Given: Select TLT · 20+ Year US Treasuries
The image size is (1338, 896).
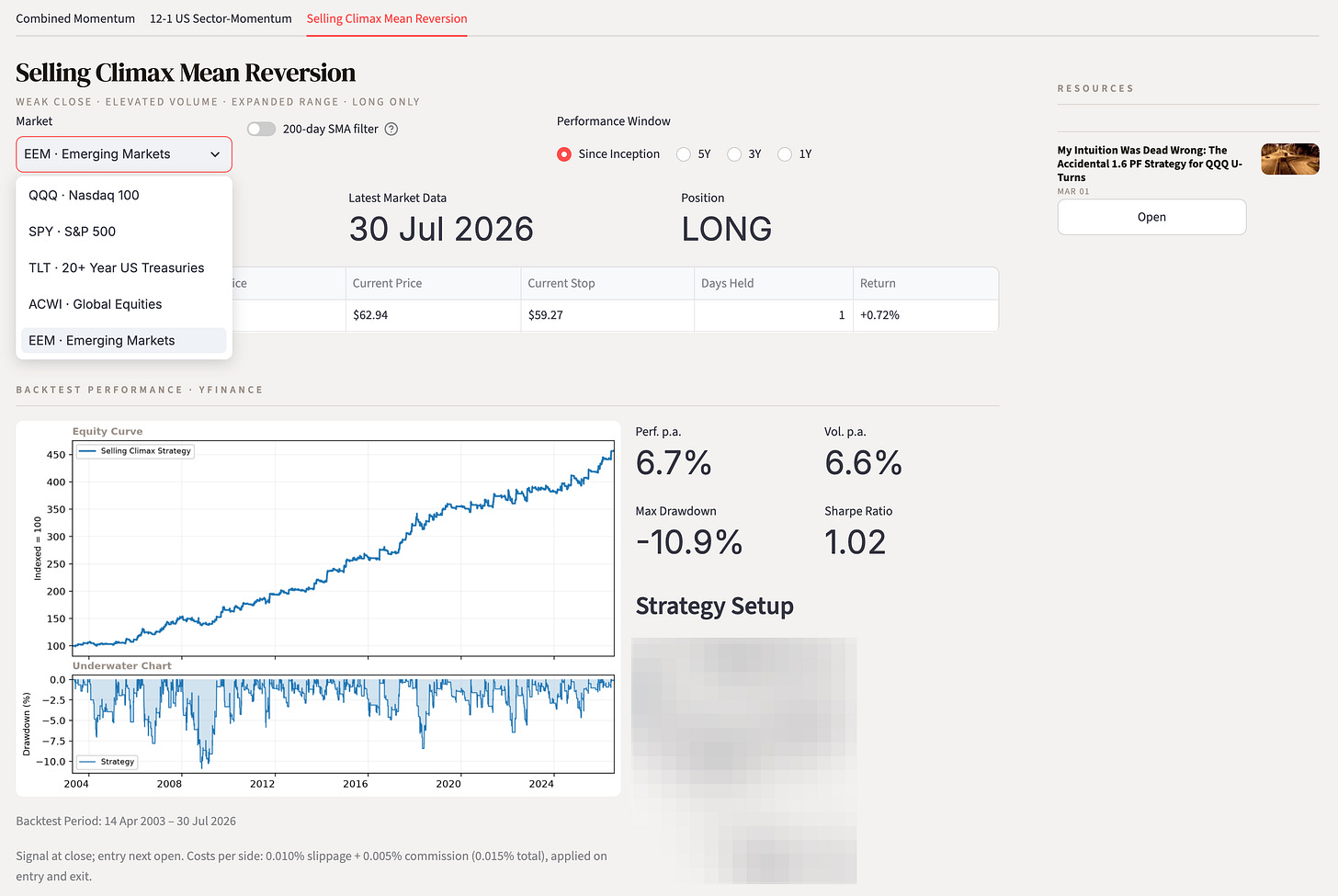Looking at the screenshot, I should click(123, 267).
